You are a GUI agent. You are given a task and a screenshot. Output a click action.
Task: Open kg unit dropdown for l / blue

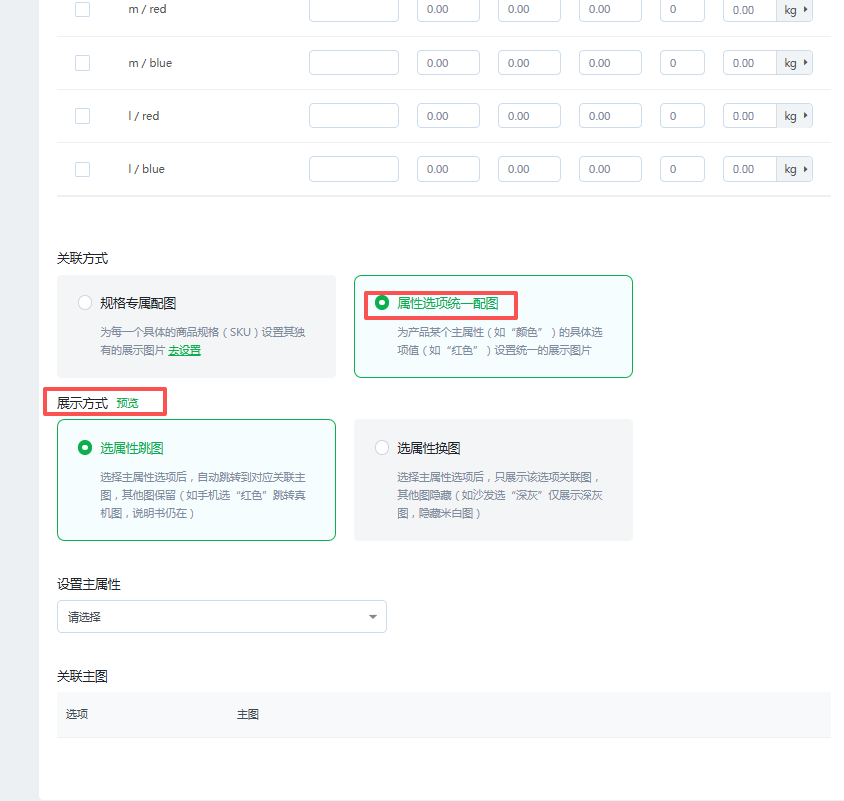[x=795, y=169]
